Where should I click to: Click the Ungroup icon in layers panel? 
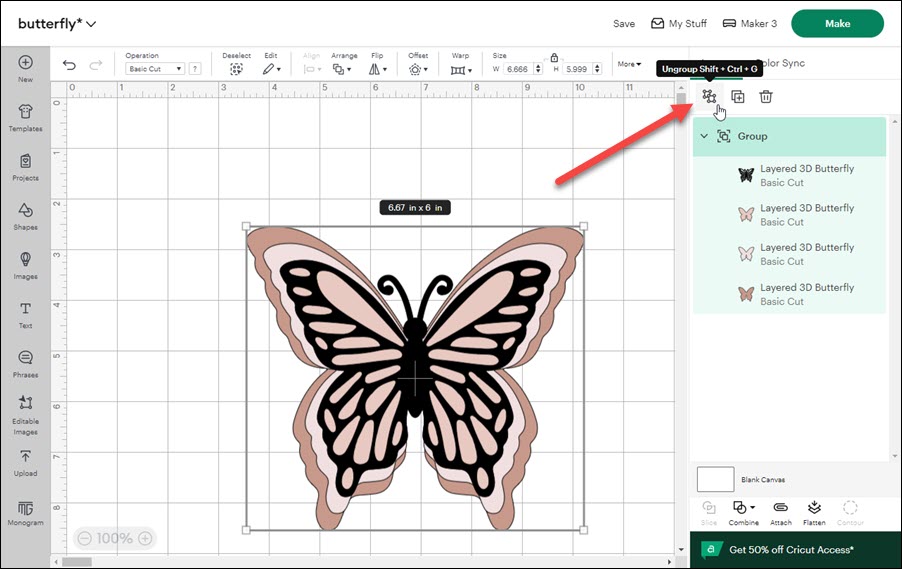709,96
